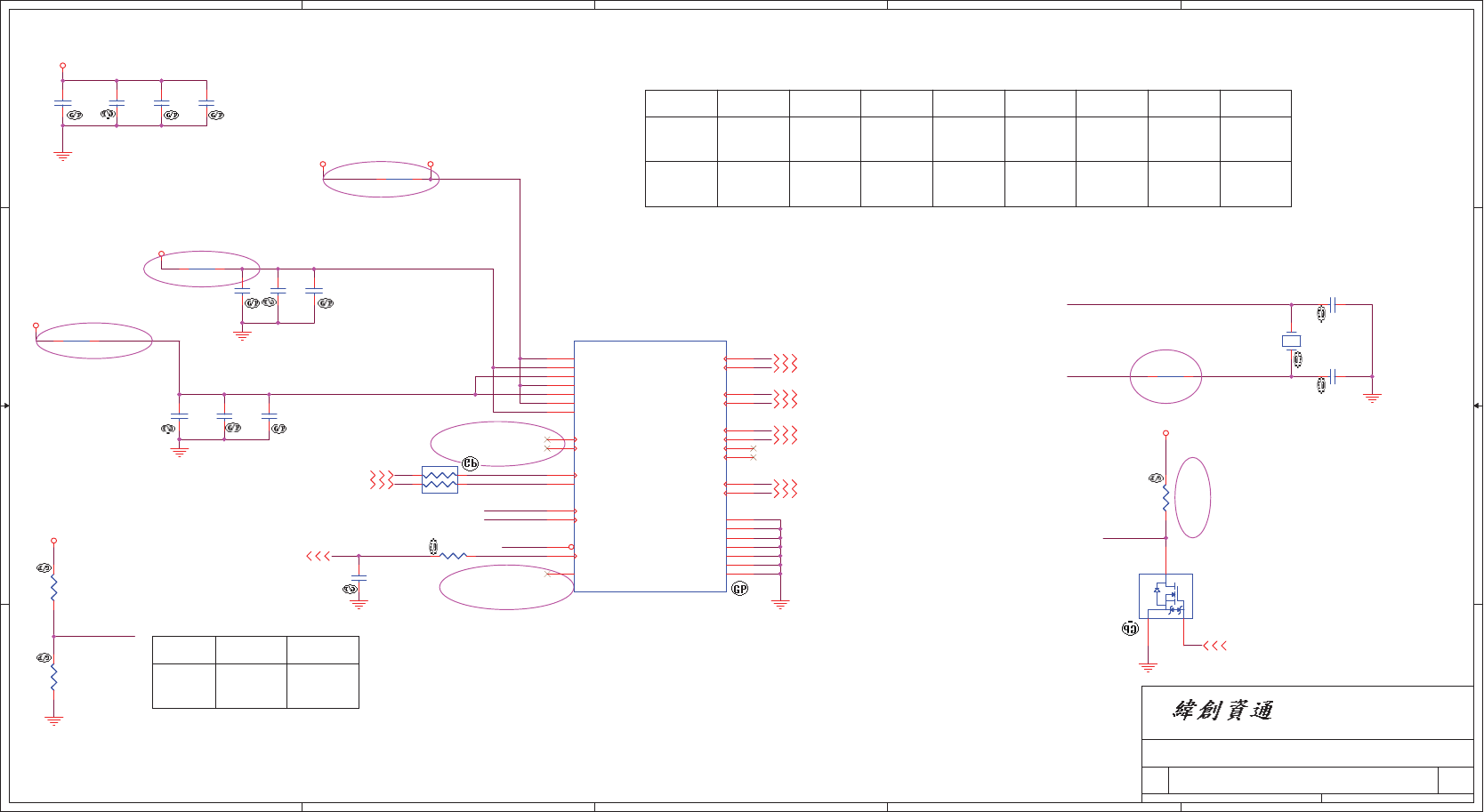
Task: Select the MOSFET transistor symbol
Action: [1165, 596]
